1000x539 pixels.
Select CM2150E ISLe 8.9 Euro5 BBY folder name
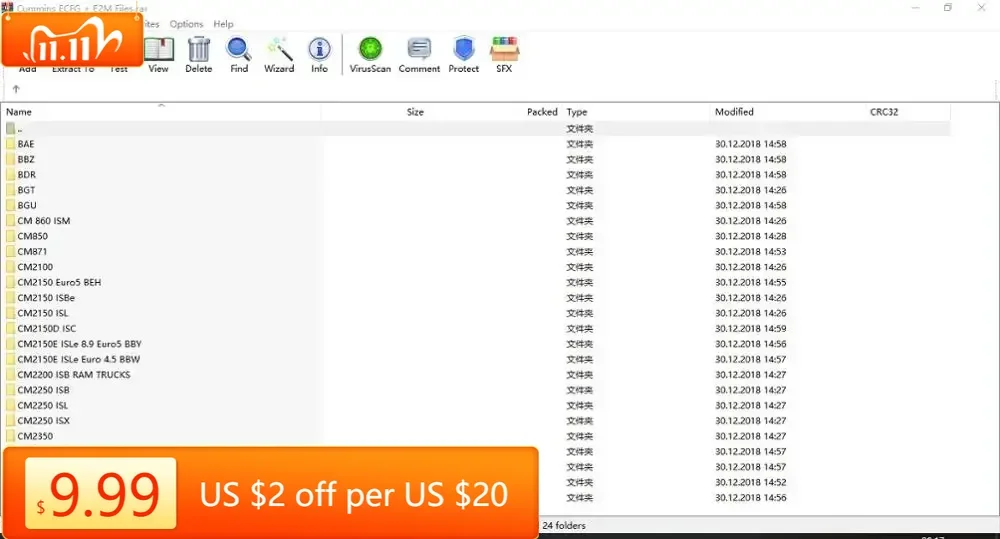80,344
